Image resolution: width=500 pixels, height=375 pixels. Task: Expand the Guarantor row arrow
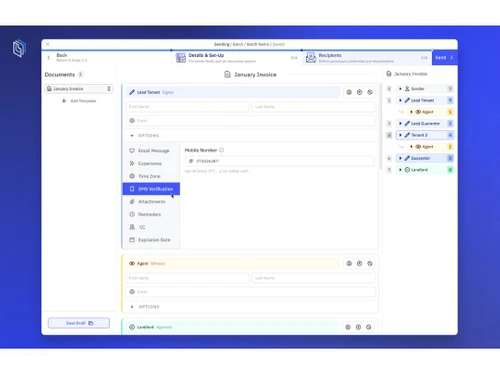[x=400, y=158]
